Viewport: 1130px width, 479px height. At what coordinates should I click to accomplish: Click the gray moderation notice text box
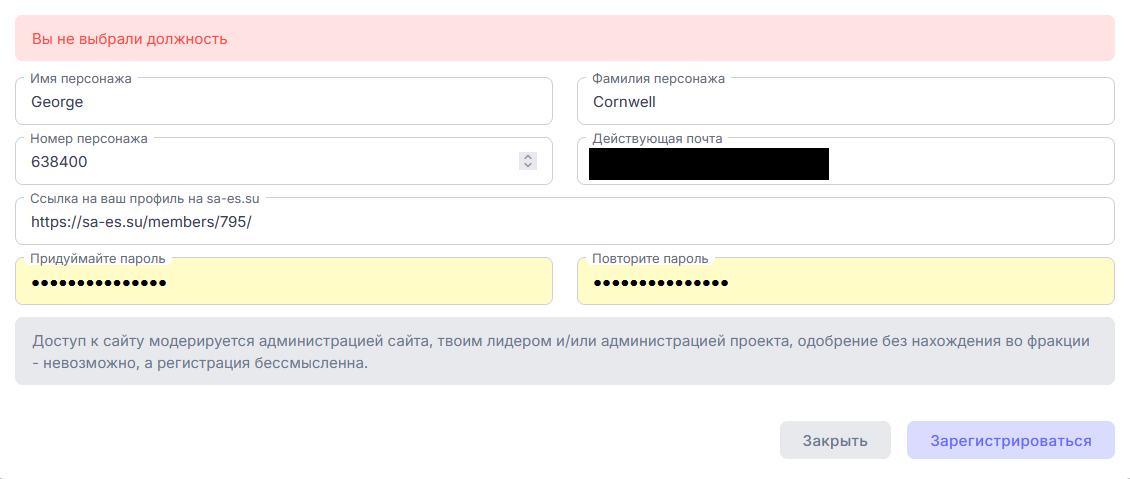565,352
